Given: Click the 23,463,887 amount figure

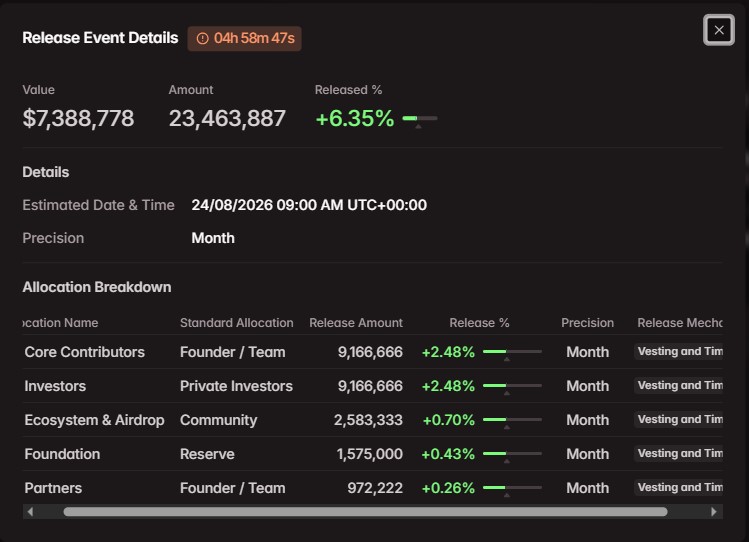Looking at the screenshot, I should pos(227,118).
